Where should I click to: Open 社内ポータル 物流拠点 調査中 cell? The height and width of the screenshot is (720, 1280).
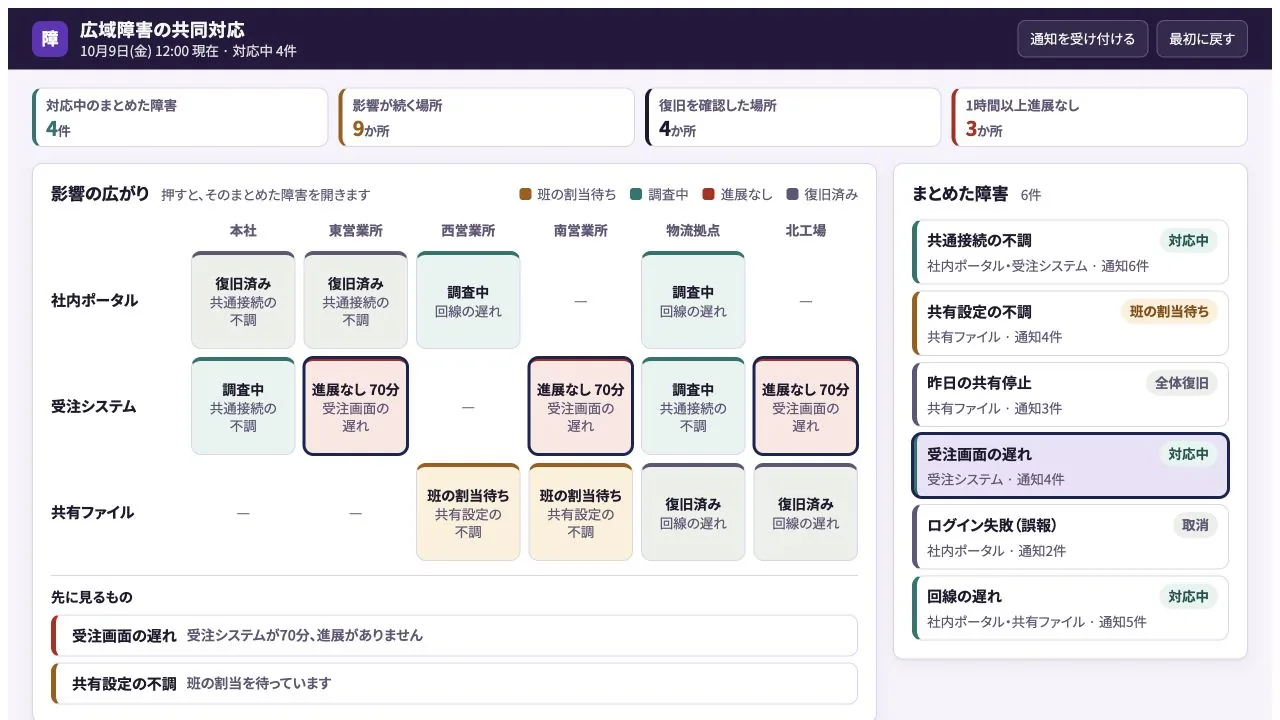pos(693,300)
